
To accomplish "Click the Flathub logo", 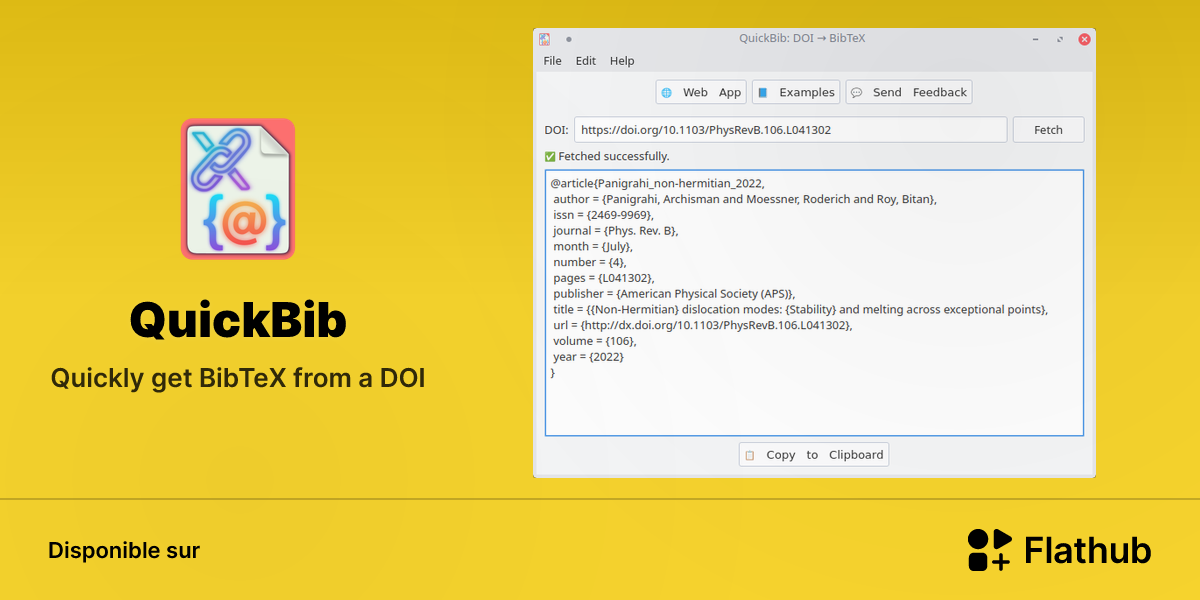I will tap(1059, 550).
